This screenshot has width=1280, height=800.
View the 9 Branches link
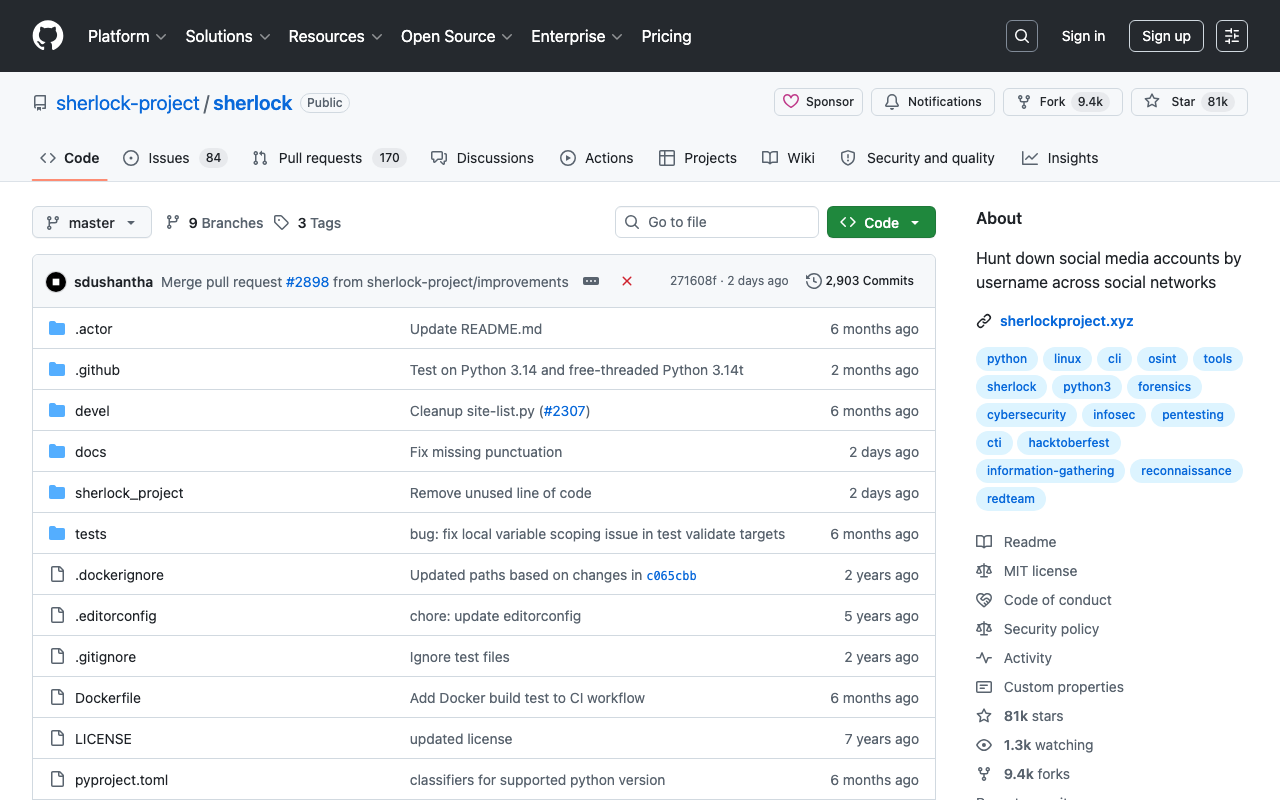pyautogui.click(x=214, y=223)
